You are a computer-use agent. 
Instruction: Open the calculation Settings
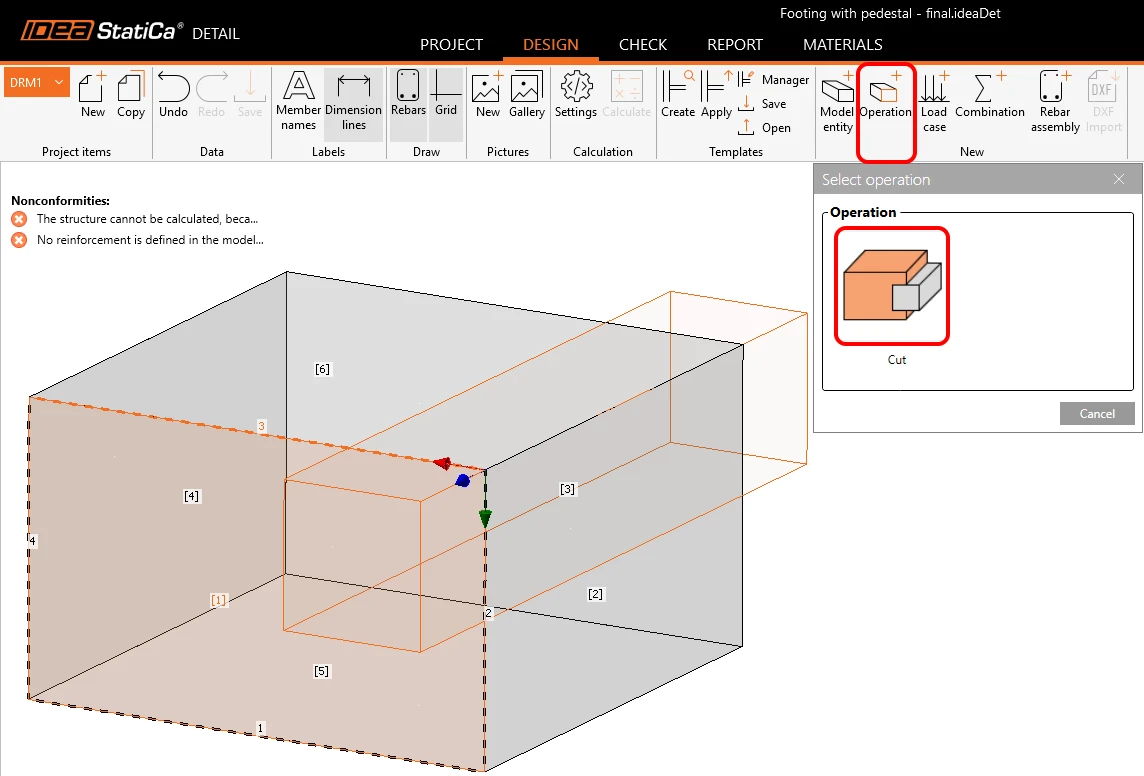click(576, 95)
